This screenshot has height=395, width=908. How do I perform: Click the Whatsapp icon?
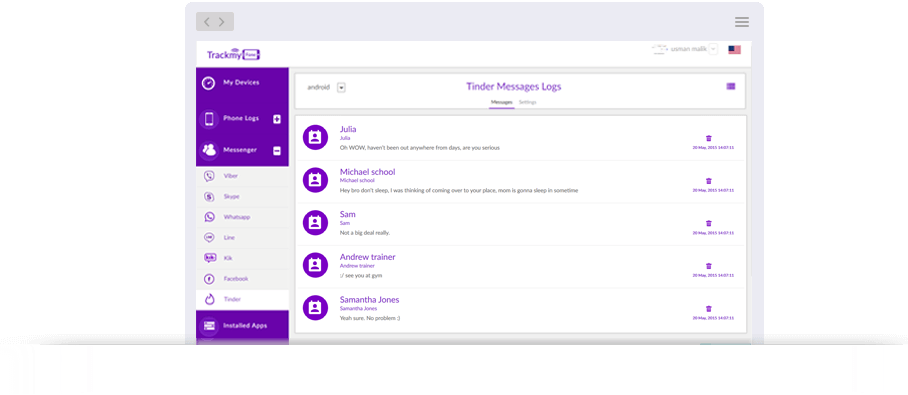click(x=210, y=217)
